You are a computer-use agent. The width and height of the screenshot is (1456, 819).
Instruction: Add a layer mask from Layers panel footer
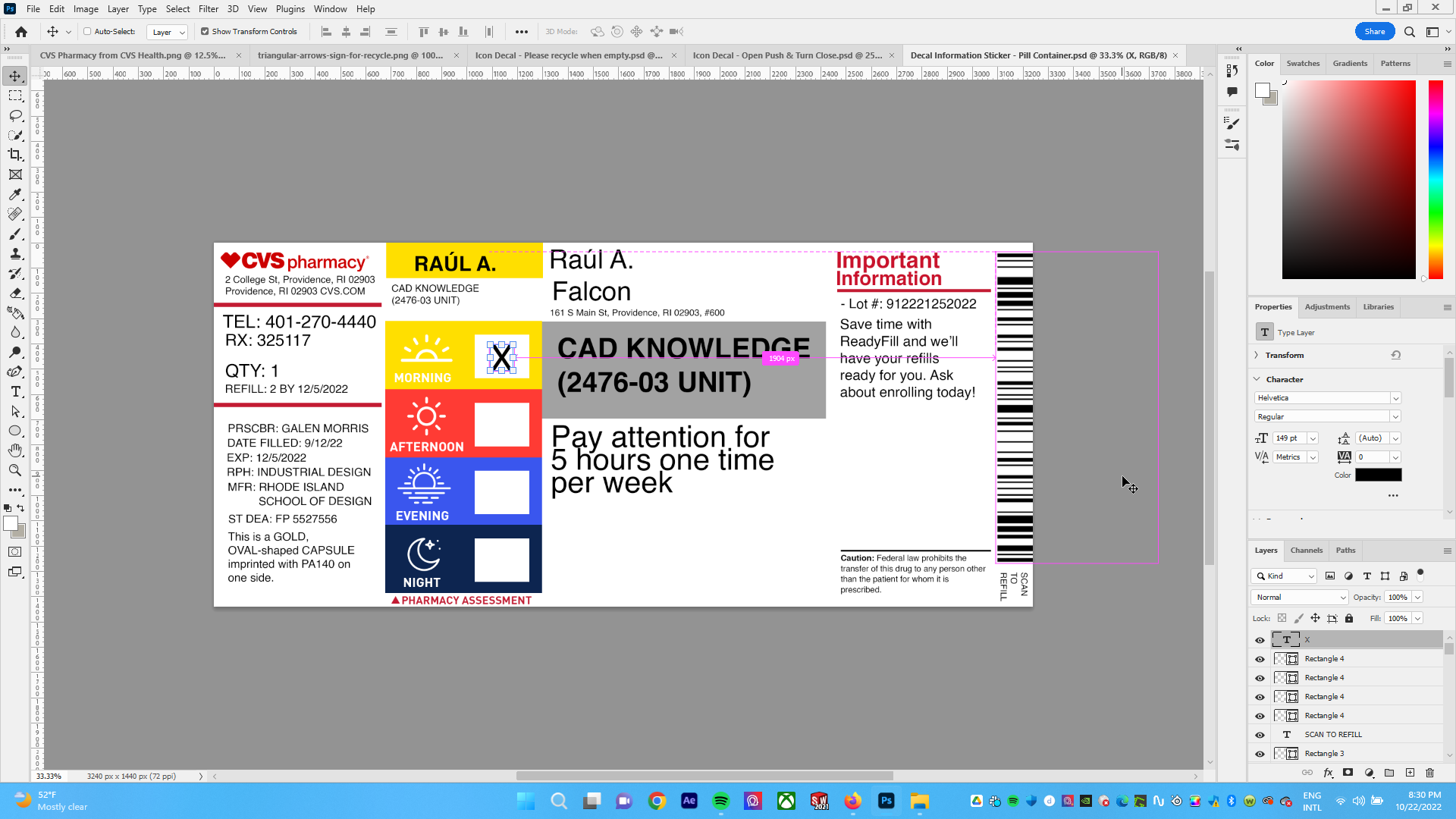[1348, 773]
